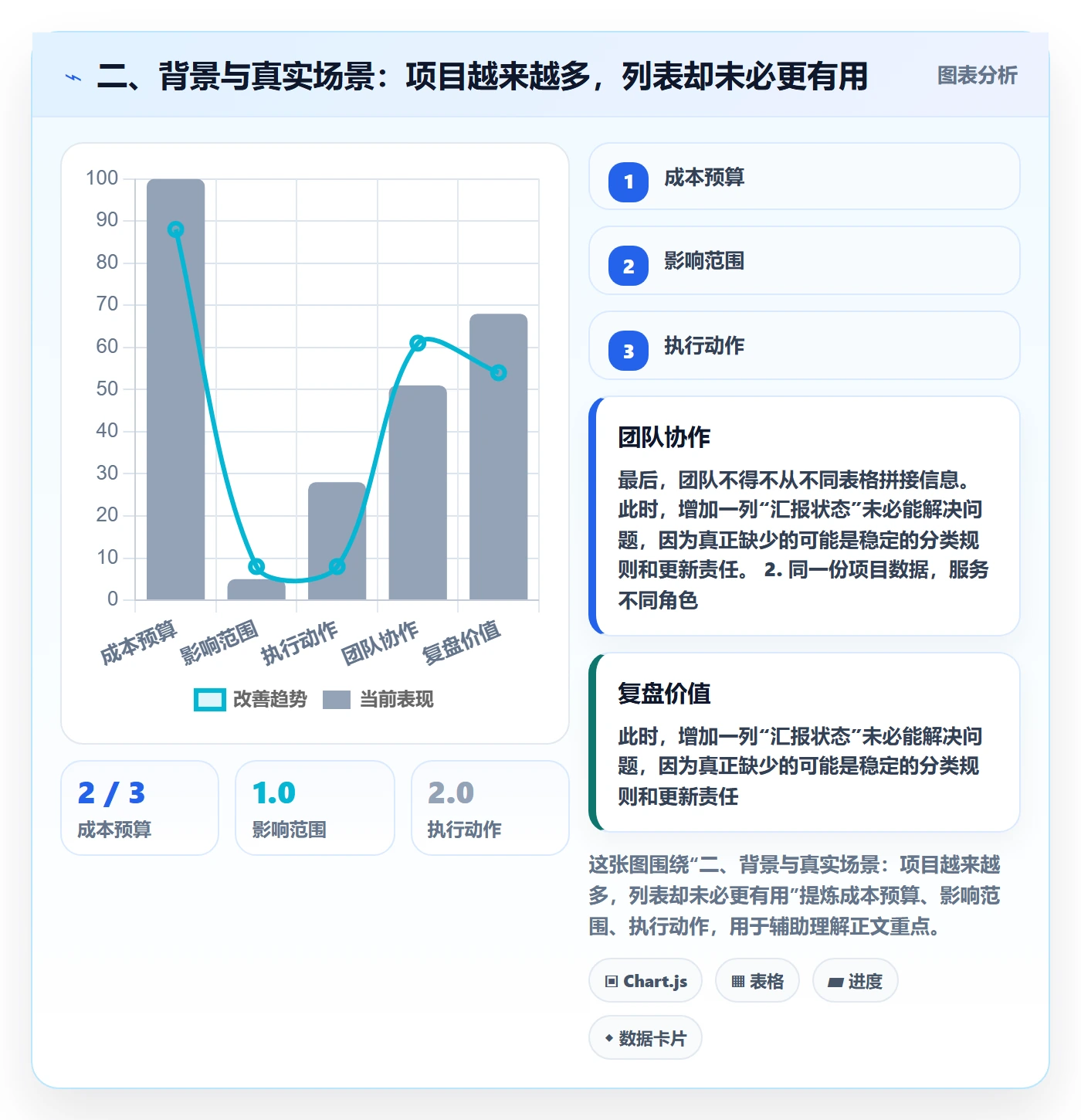
Task: Click the trend line point above 成本预算
Action: click(176, 229)
